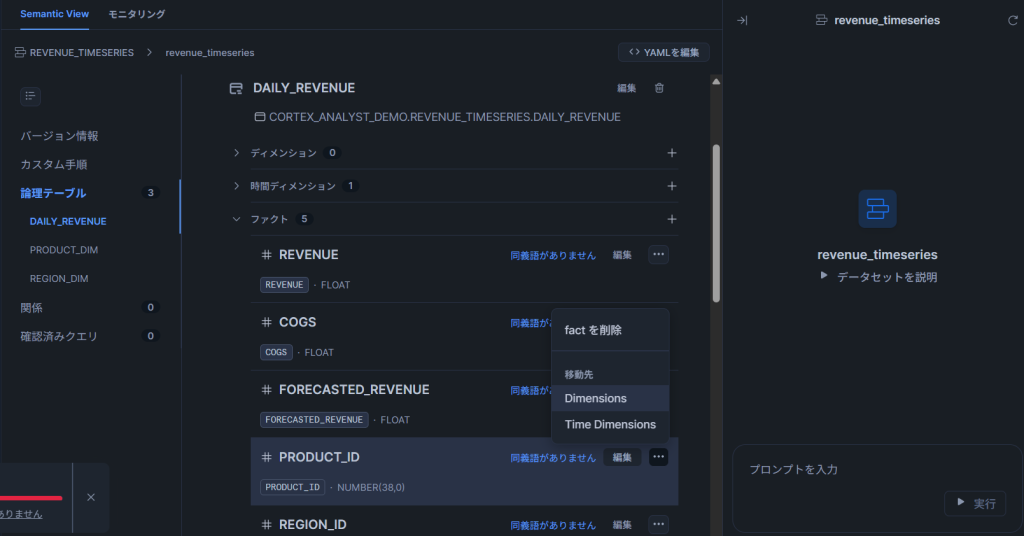The image size is (1024, 536).
Task: Add a new 時間ディメンション with plus icon
Action: coord(671,186)
